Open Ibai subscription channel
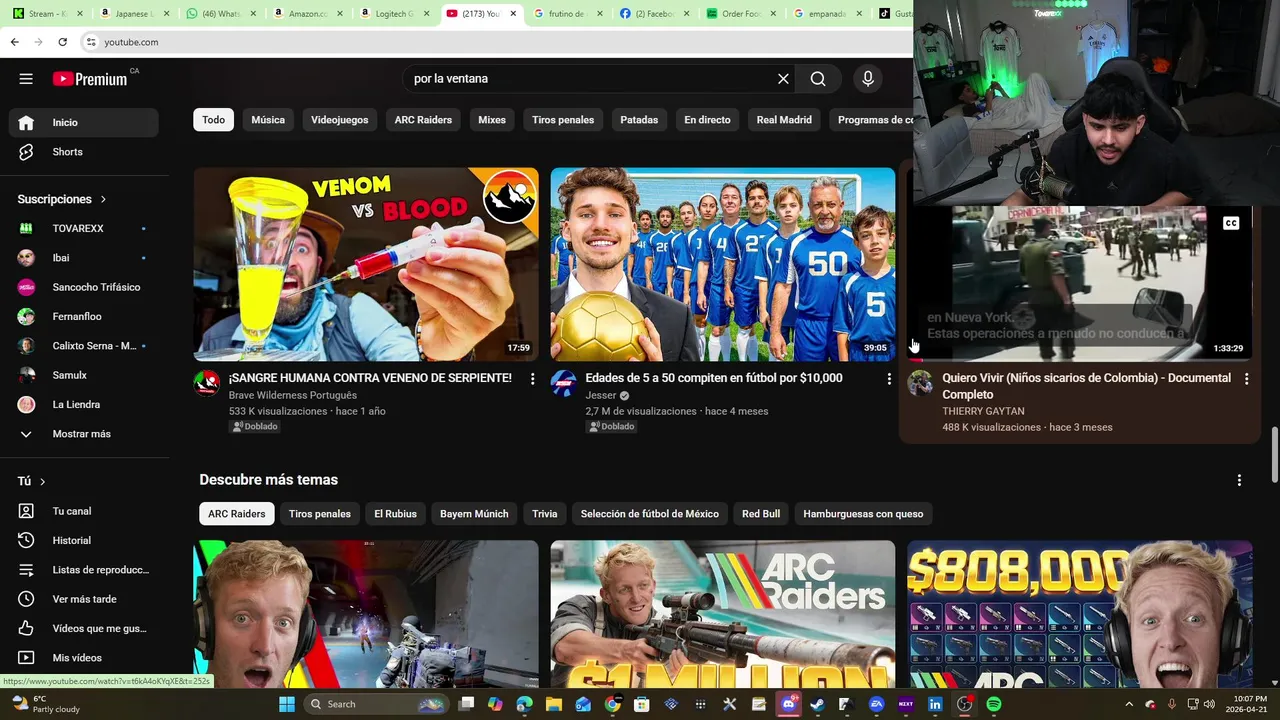This screenshot has height=720, width=1280. pyautogui.click(x=84, y=258)
